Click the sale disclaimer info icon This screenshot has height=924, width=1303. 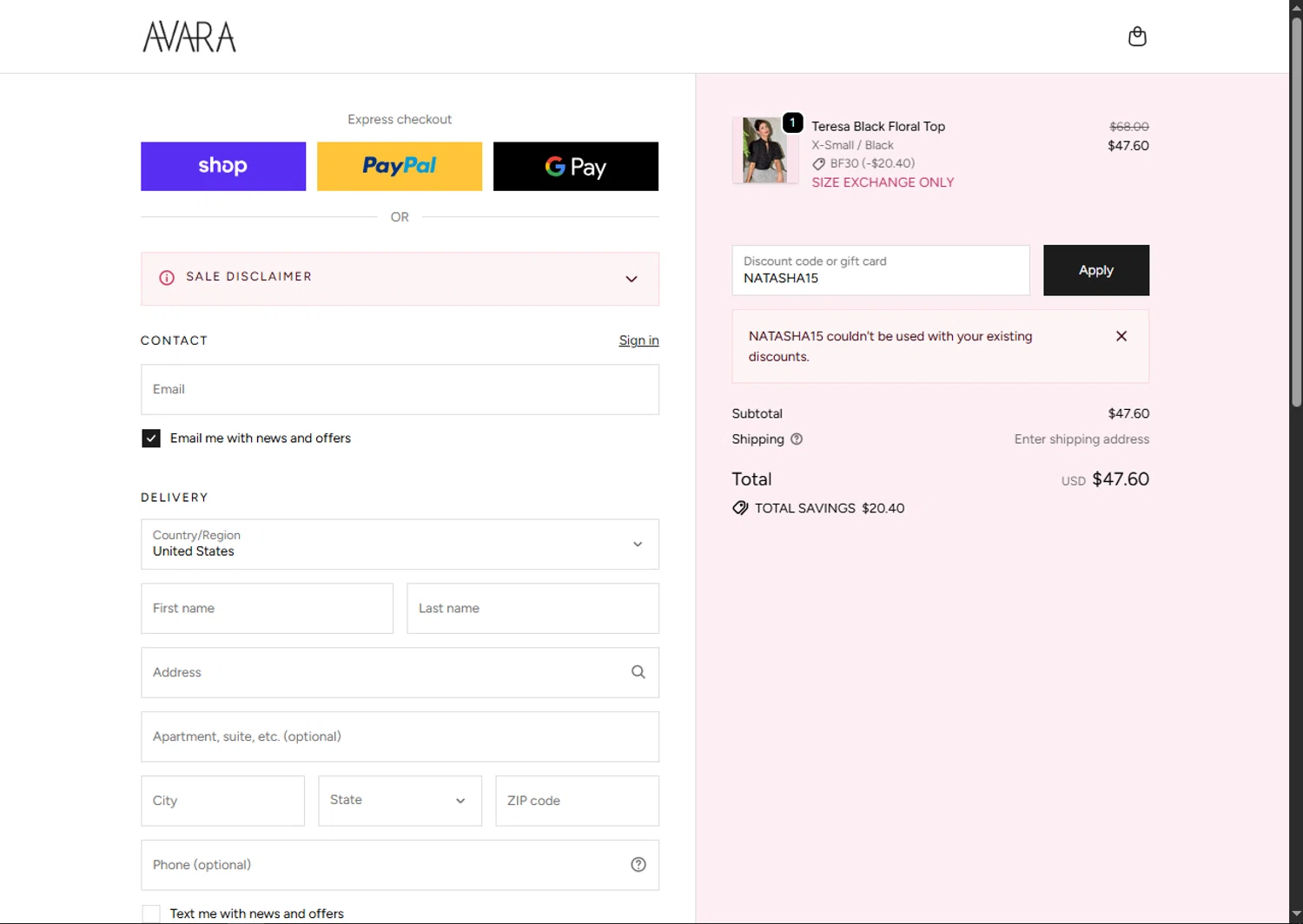pos(167,278)
